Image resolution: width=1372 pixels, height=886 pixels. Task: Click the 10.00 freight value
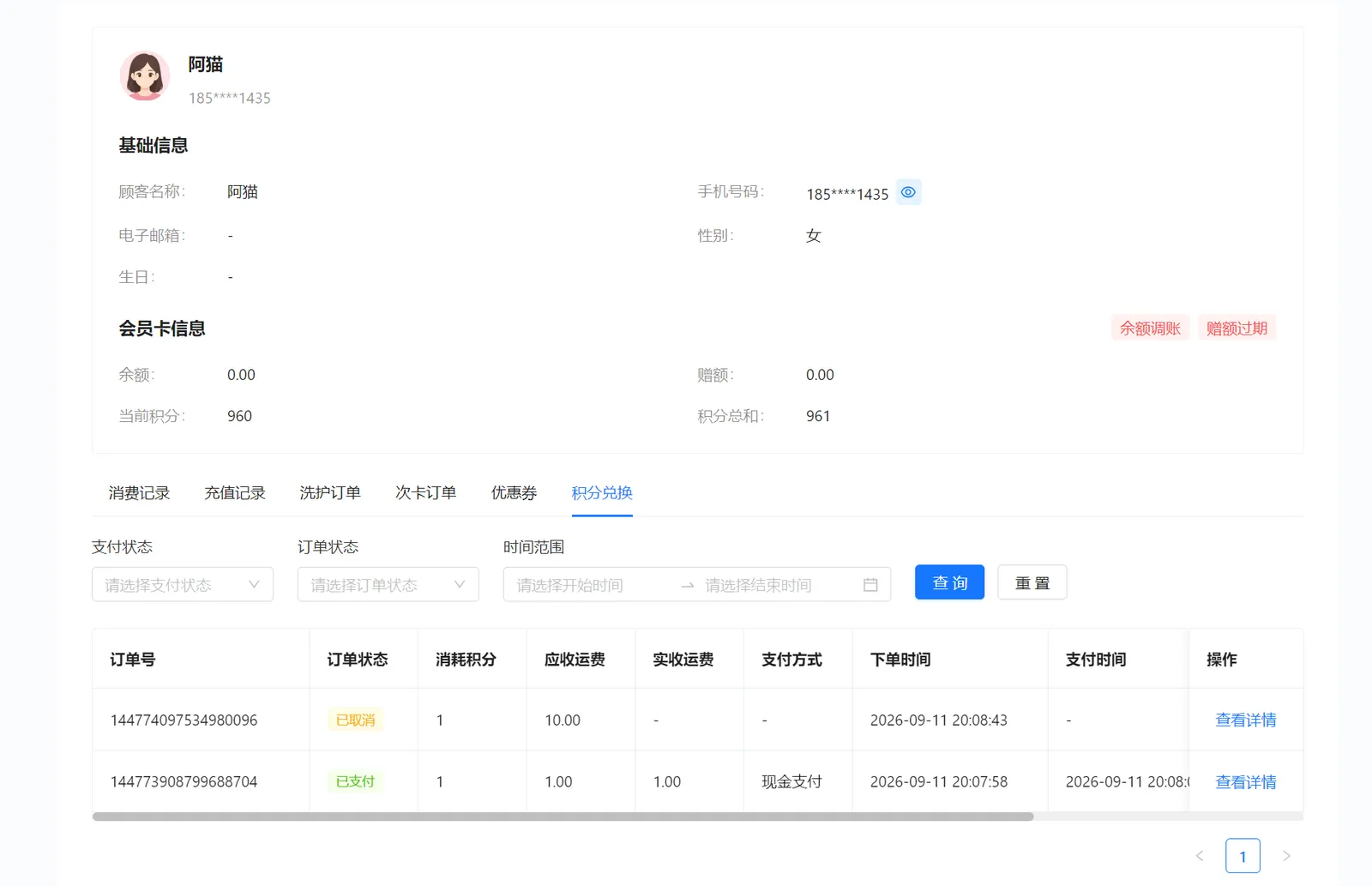pos(563,720)
